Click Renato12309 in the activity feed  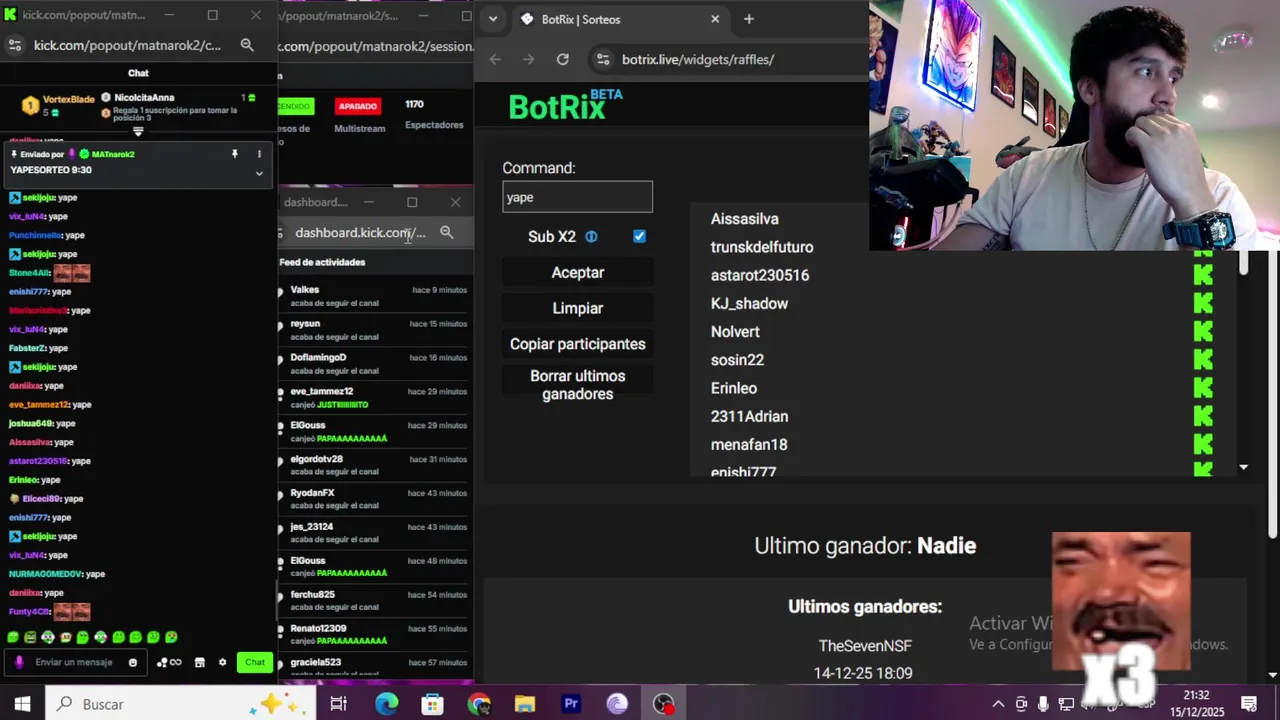[x=318, y=628]
